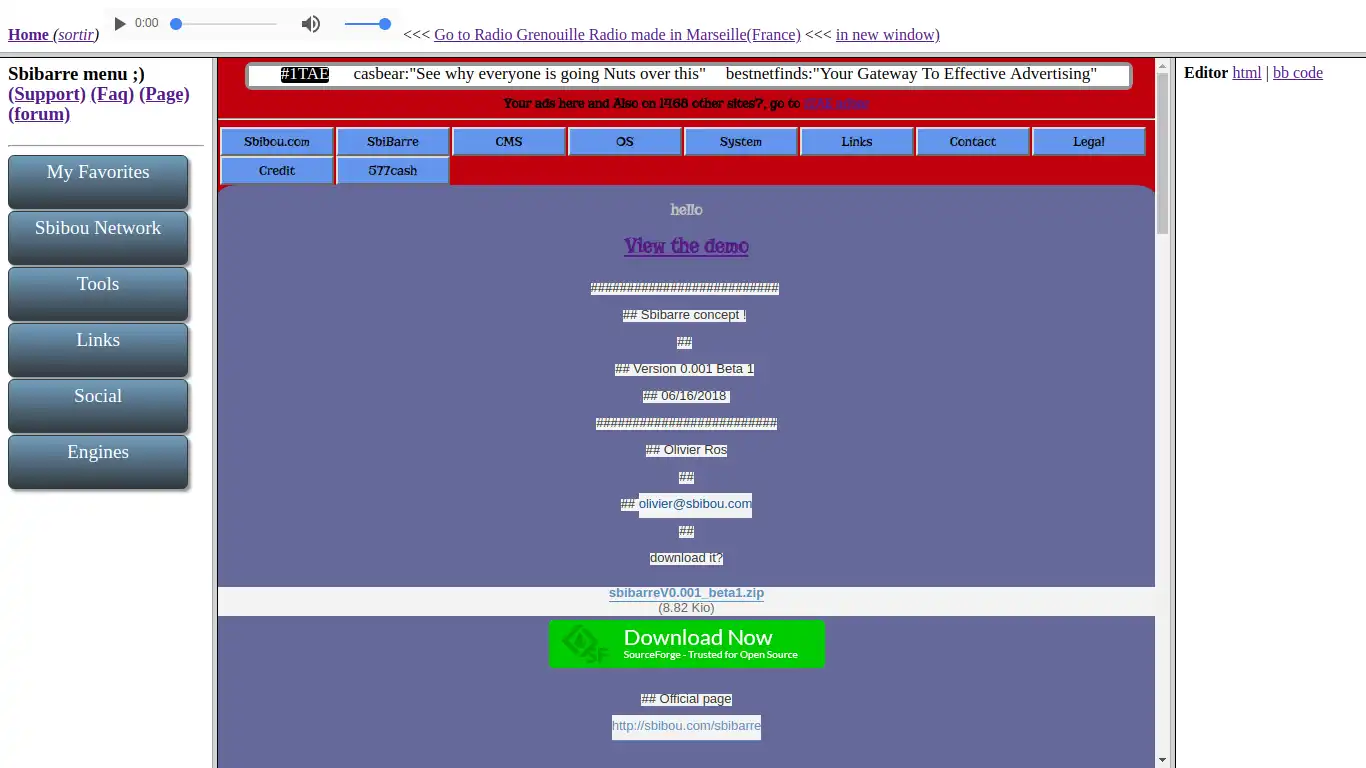Click 'download it?' text

(686, 558)
